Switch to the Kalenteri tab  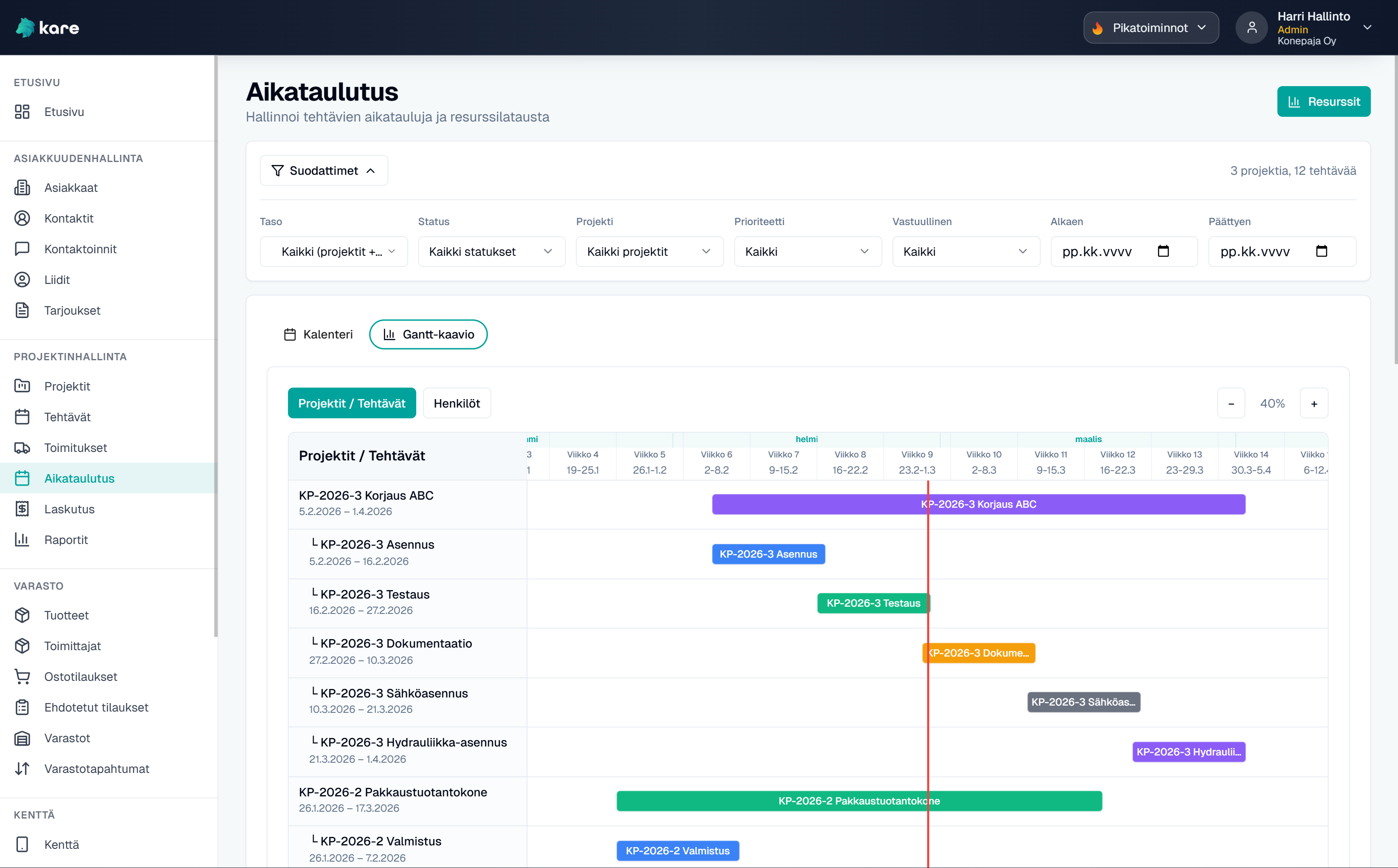pyautogui.click(x=319, y=335)
